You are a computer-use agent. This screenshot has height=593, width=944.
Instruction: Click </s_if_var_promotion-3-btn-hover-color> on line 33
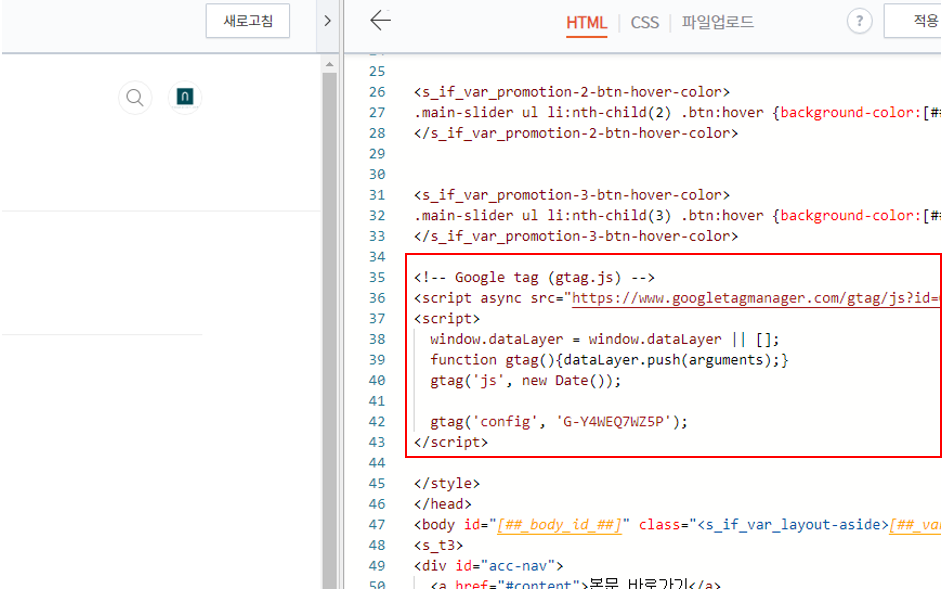(576, 236)
